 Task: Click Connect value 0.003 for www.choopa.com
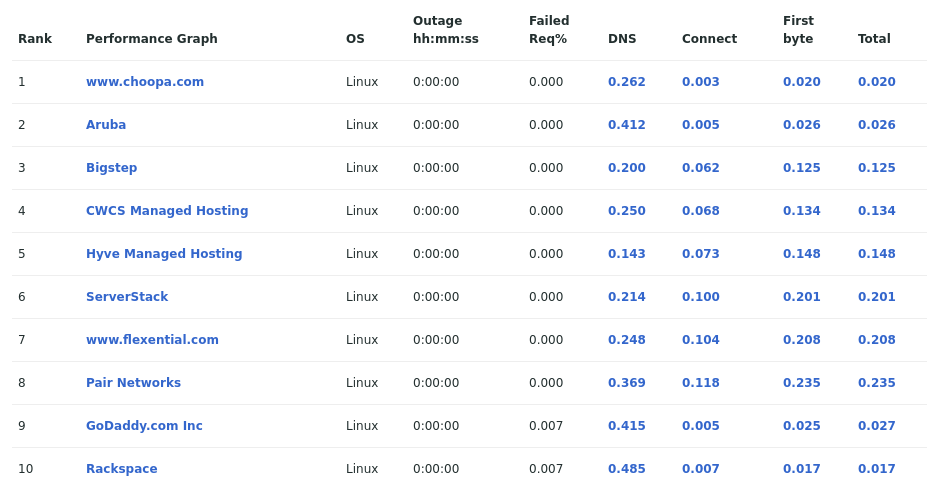[x=701, y=81]
